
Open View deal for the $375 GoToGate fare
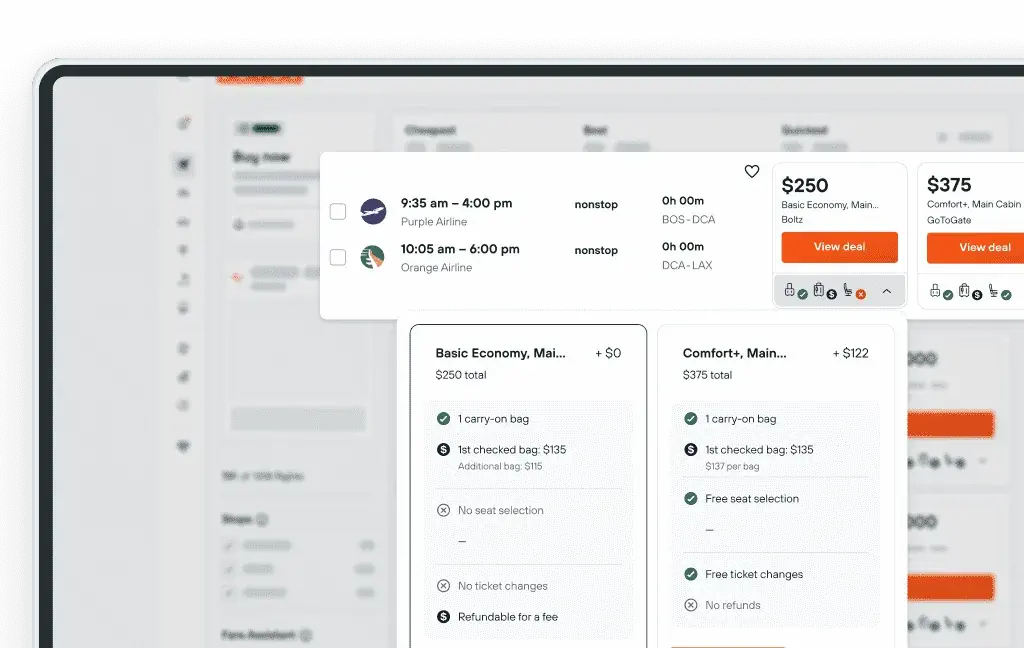pos(976,248)
